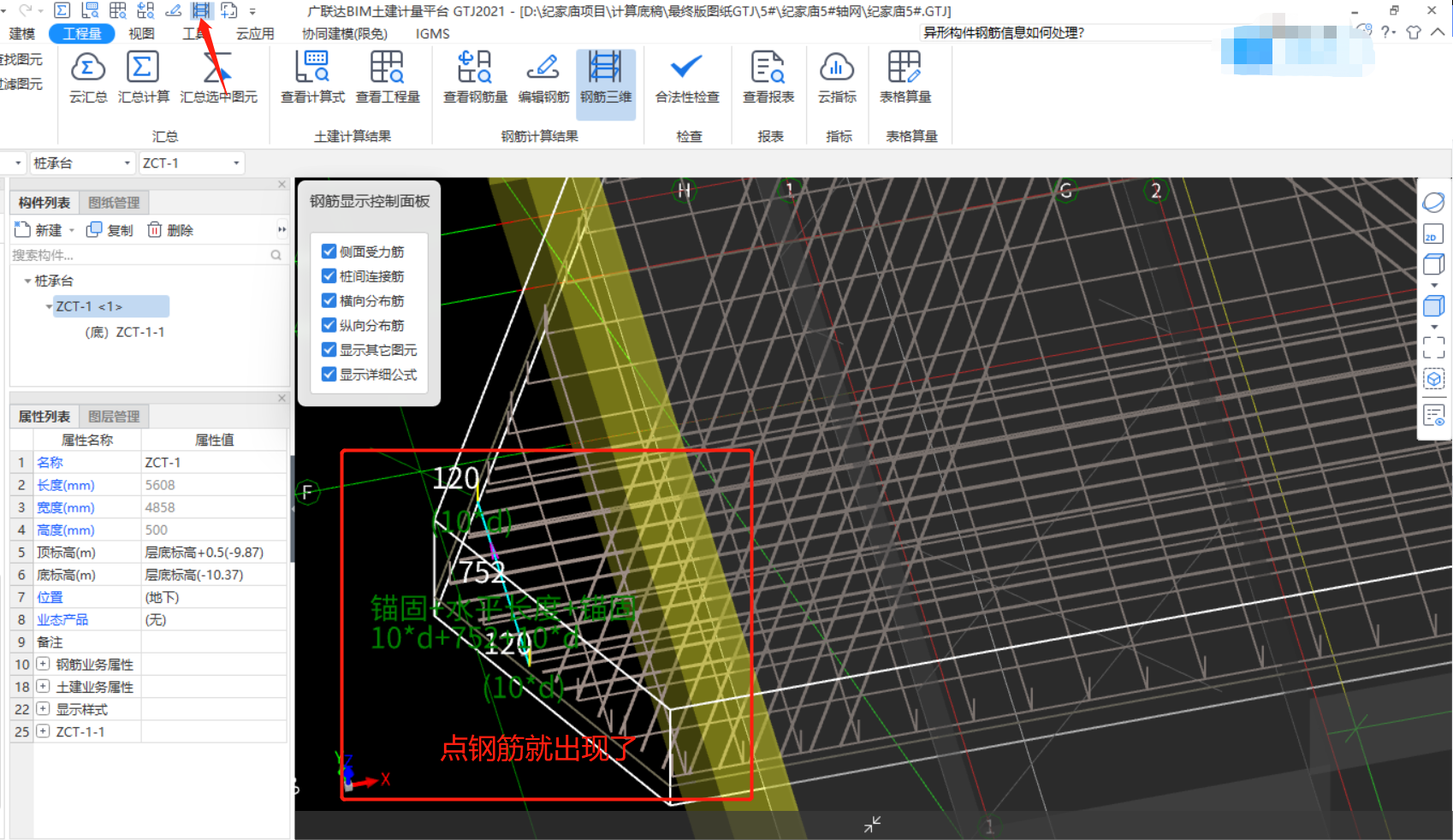Screen dimensions: 1453x840
Task: Open the 协同建模(限免) ribbon tab
Action: tap(345, 33)
